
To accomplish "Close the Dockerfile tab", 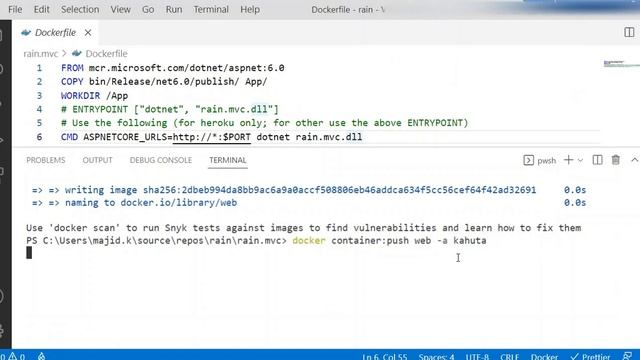I will pos(88,33).
